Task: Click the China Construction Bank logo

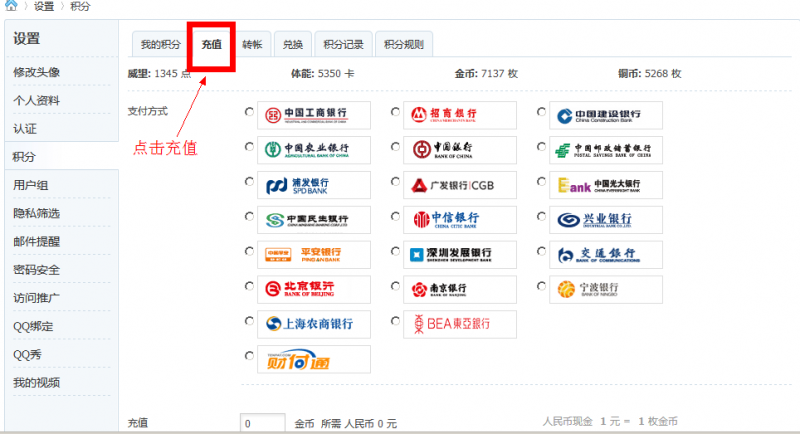Action: point(606,114)
